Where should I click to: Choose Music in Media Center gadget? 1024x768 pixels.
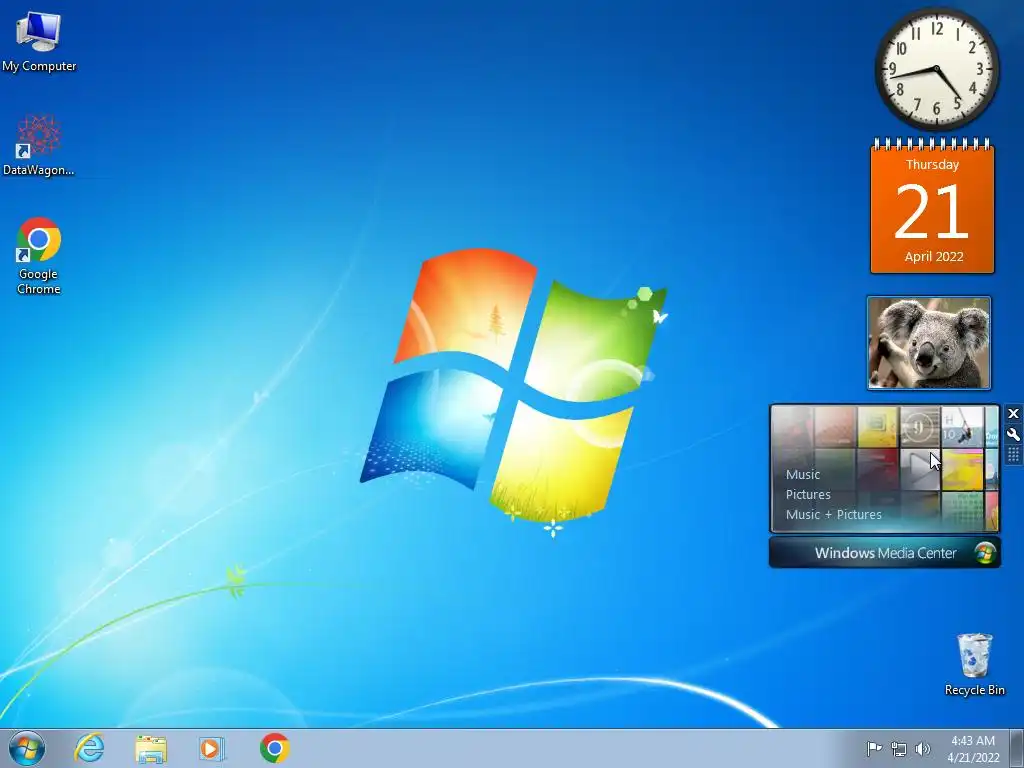[803, 475]
